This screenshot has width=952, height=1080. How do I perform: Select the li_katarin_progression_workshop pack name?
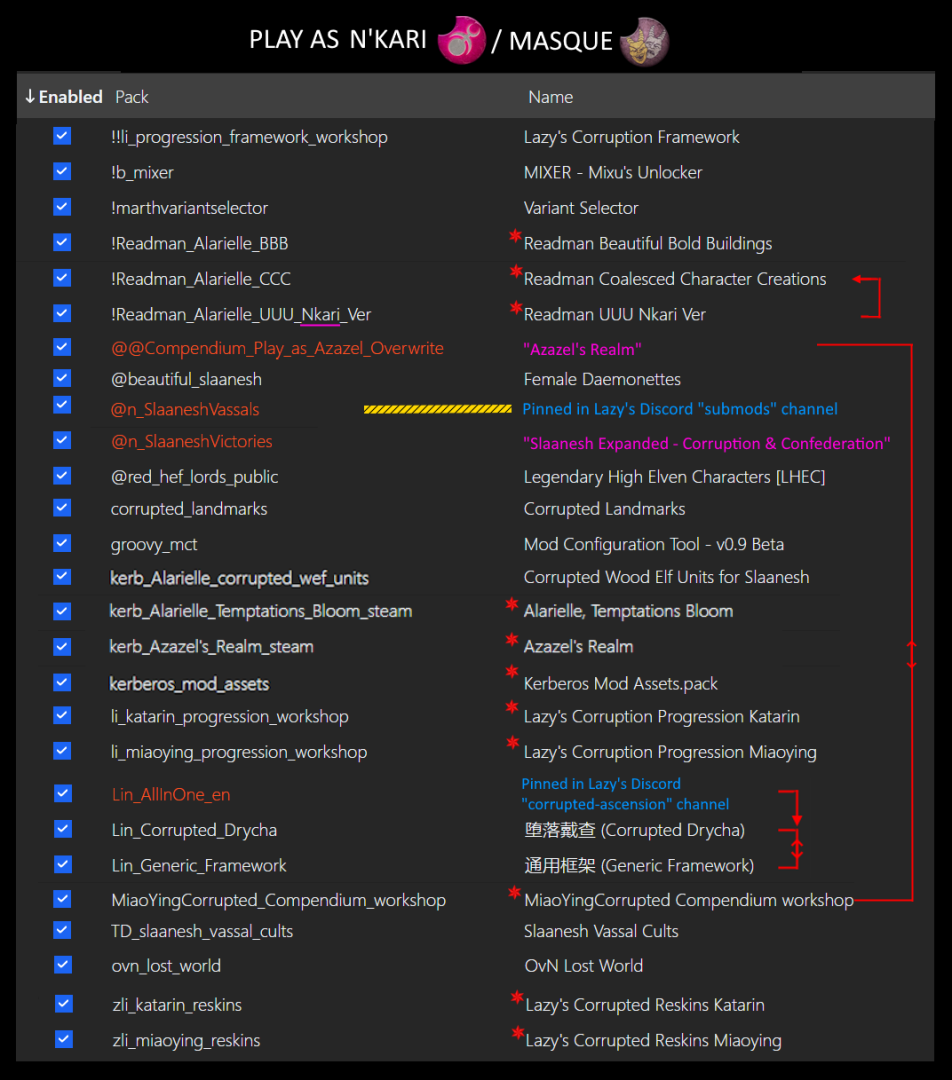pyautogui.click(x=229, y=717)
